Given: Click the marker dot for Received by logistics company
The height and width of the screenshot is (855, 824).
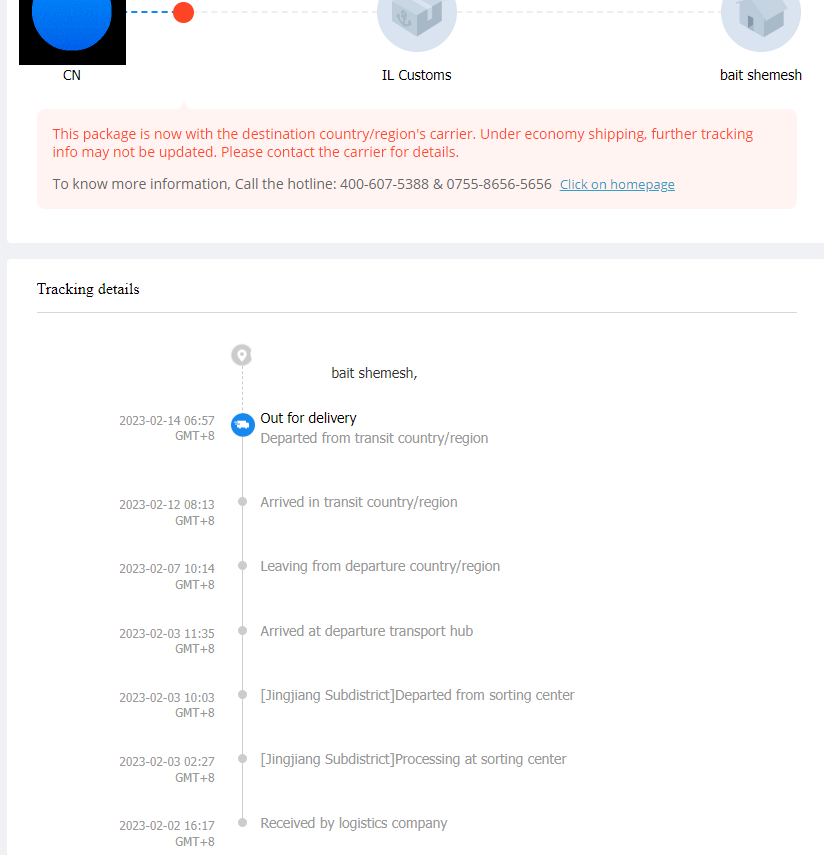Looking at the screenshot, I should (243, 822).
